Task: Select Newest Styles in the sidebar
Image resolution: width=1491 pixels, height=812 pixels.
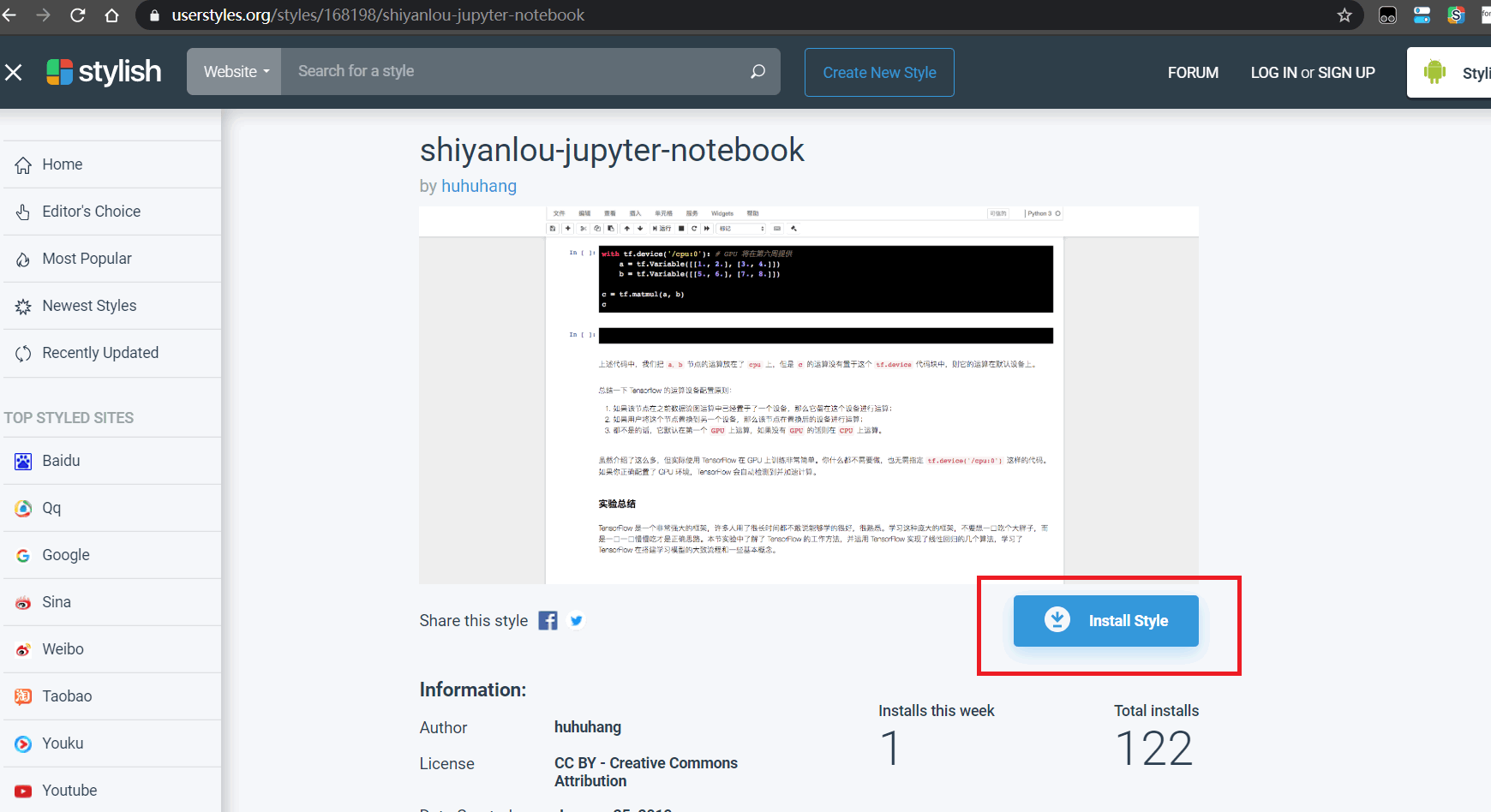Action: tap(91, 305)
